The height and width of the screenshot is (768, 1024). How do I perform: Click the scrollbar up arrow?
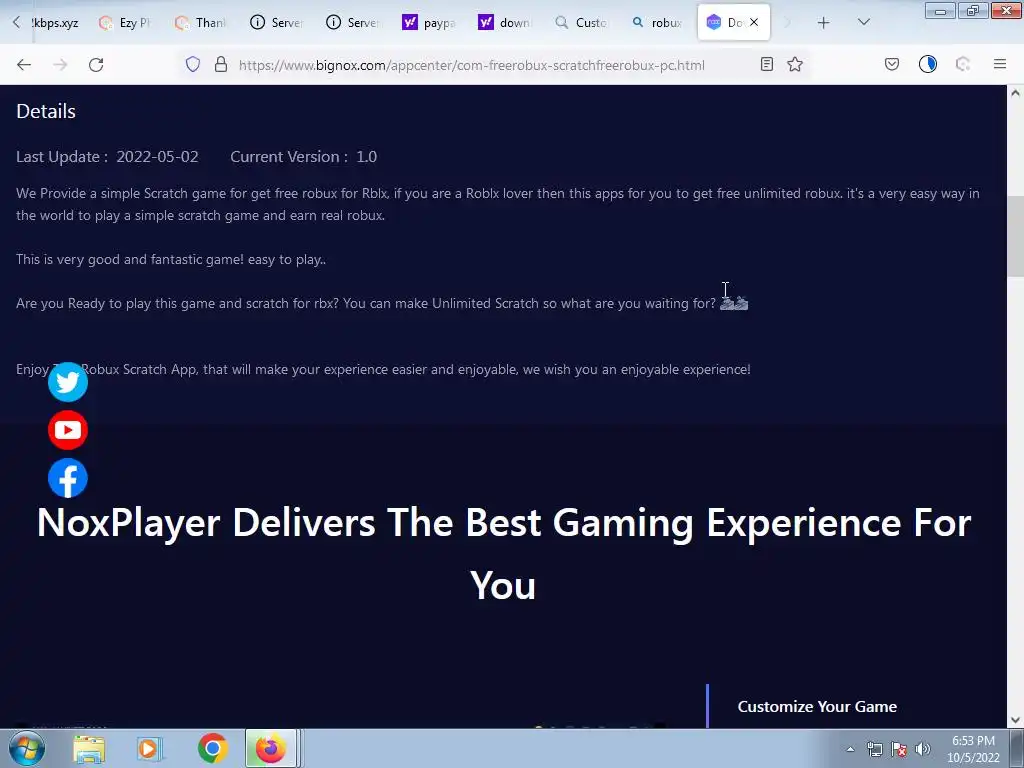point(1015,93)
